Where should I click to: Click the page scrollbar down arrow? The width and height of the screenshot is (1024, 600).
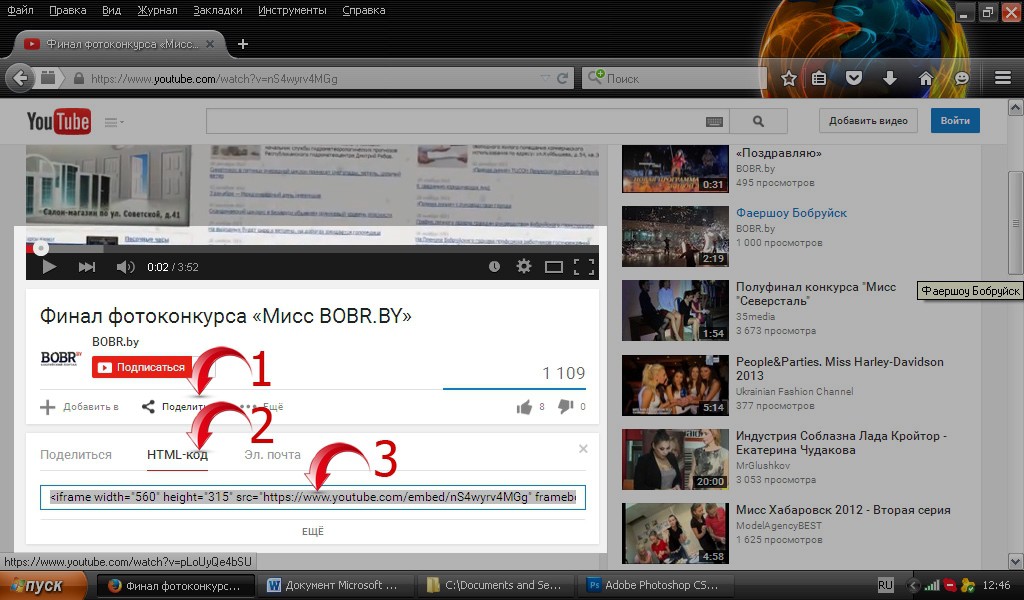point(1016,561)
